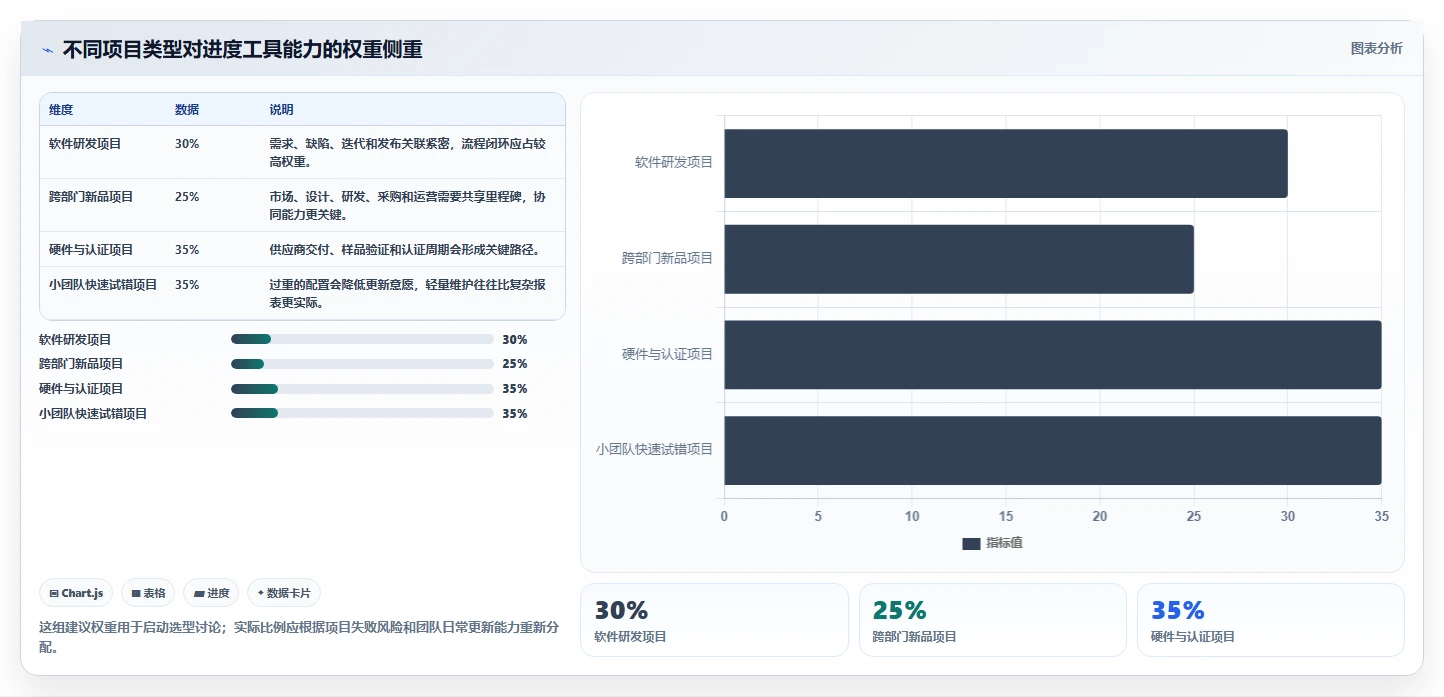This screenshot has width=1444, height=697.
Task: Select the 进度 tag chip
Action: pos(211,593)
